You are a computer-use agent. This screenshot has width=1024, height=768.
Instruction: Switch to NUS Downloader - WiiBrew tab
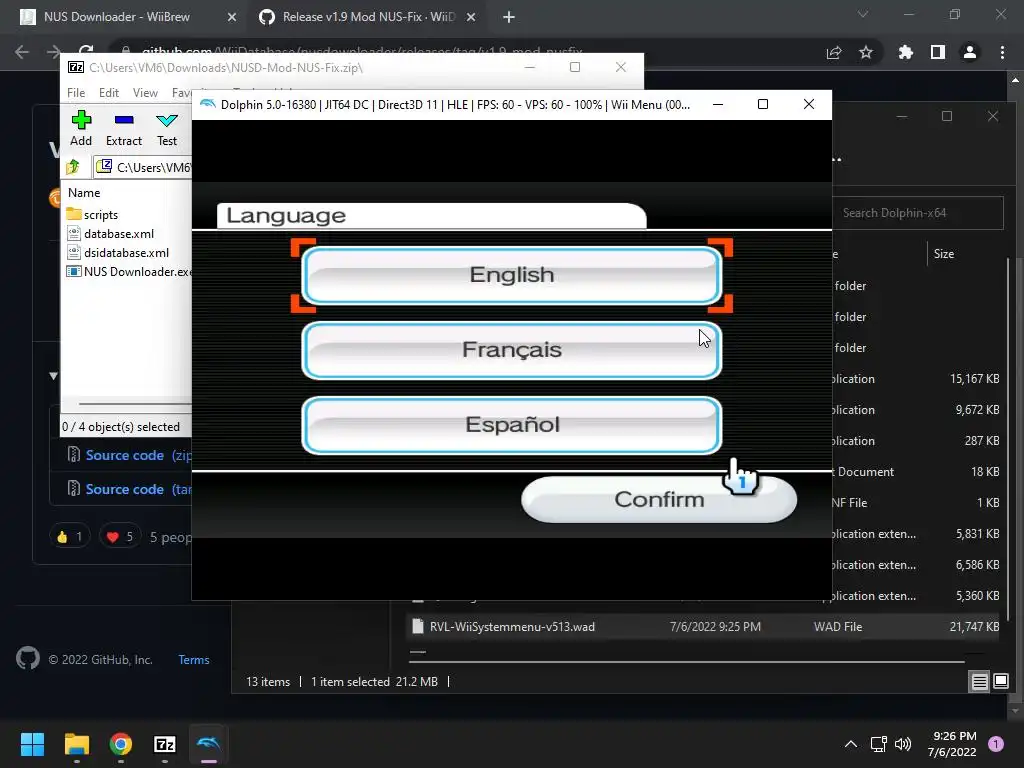click(116, 17)
